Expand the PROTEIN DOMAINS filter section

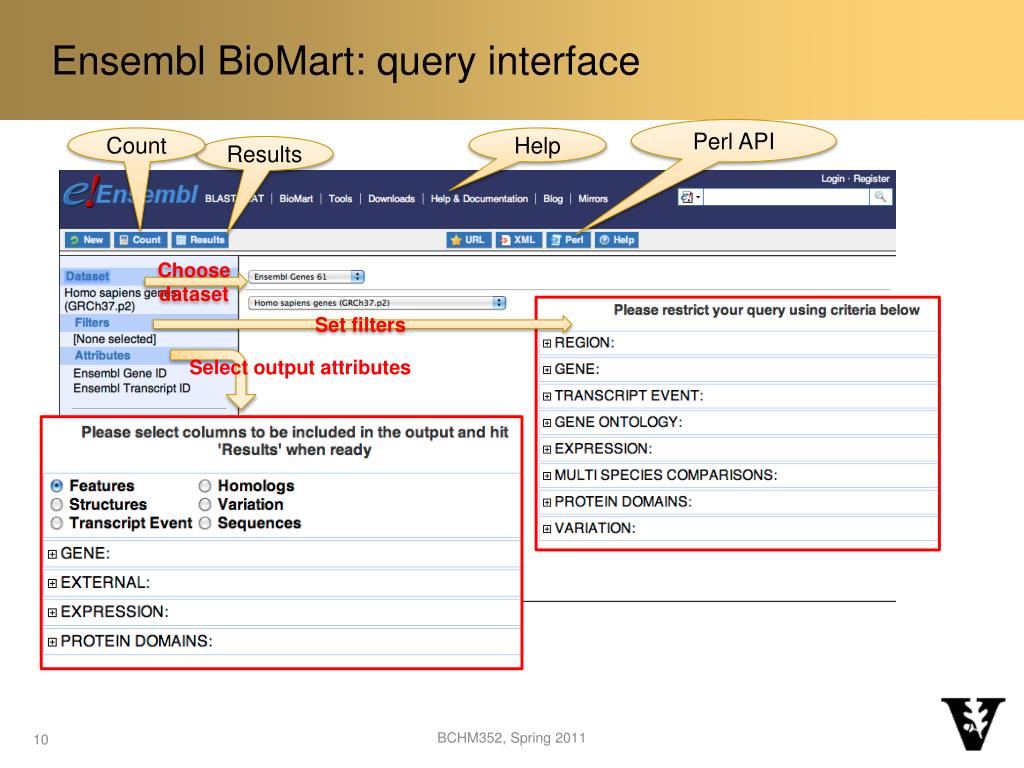coord(547,502)
